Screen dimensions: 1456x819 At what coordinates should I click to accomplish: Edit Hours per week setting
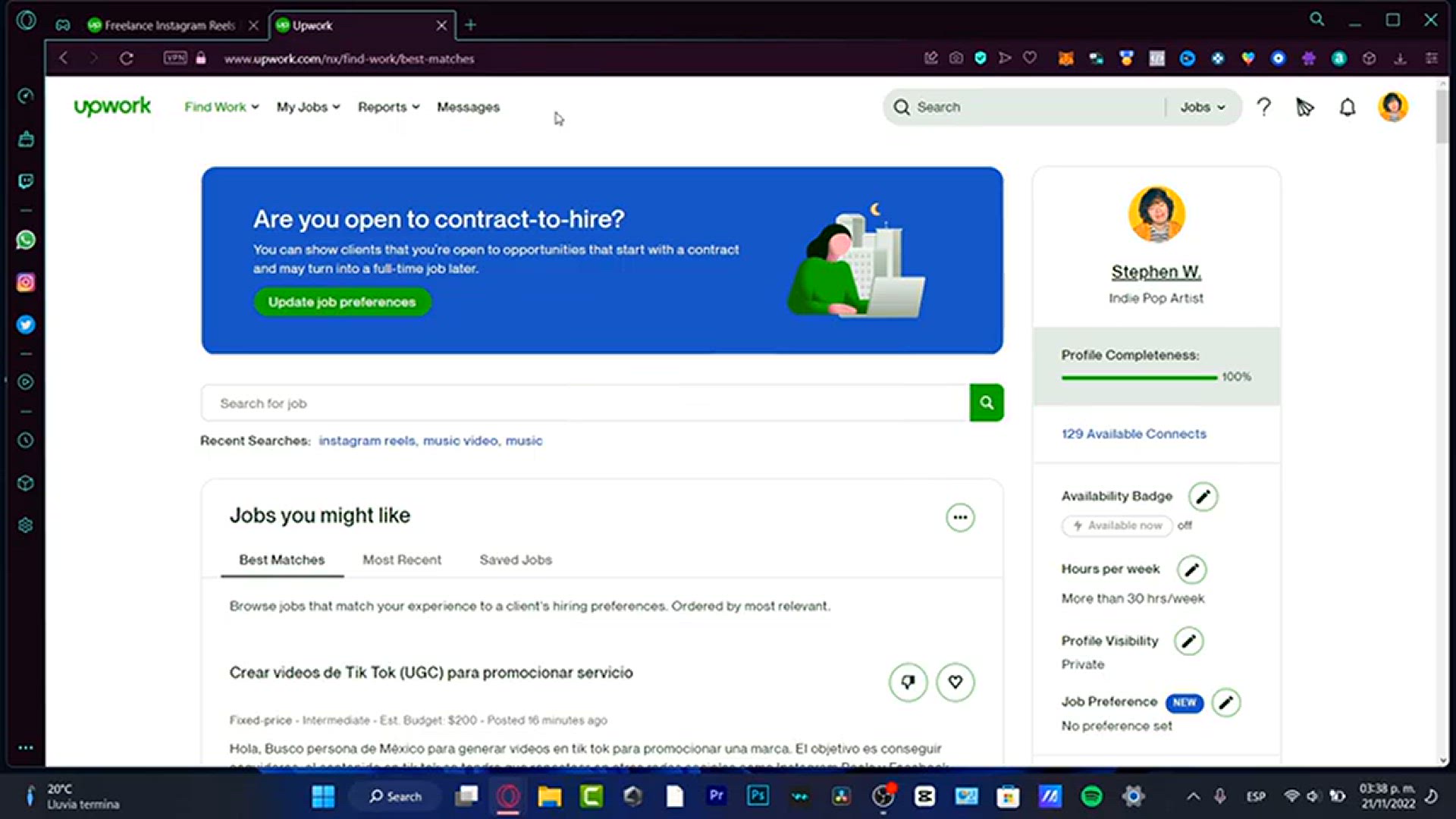tap(1191, 570)
